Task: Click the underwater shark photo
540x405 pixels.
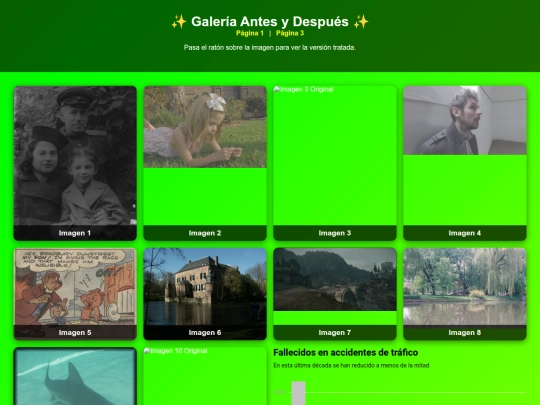Action: 75,376
